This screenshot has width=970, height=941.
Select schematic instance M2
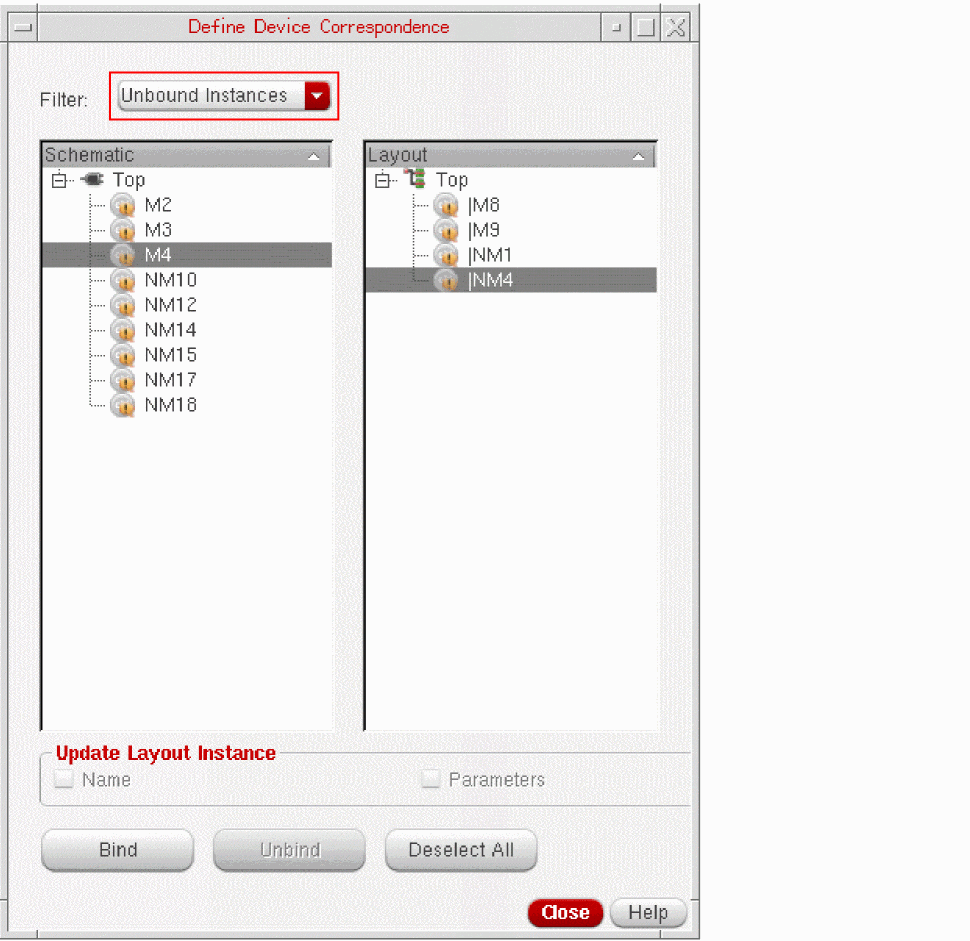[x=158, y=205]
